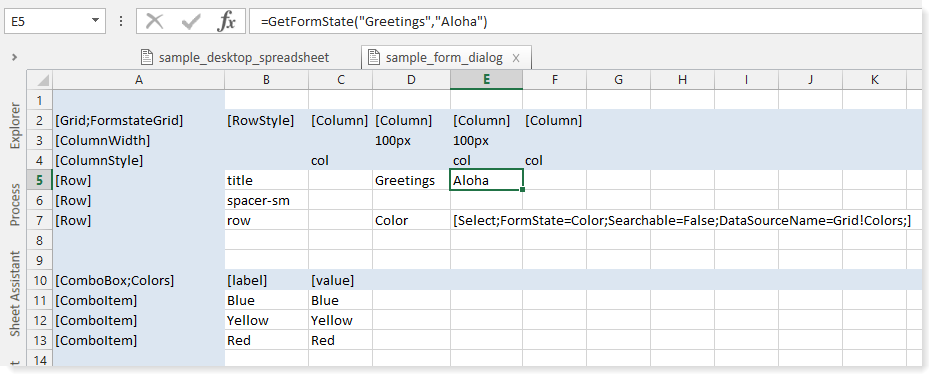Click the Yellow cell in column C
929x374 pixels.
pyautogui.click(x=341, y=320)
